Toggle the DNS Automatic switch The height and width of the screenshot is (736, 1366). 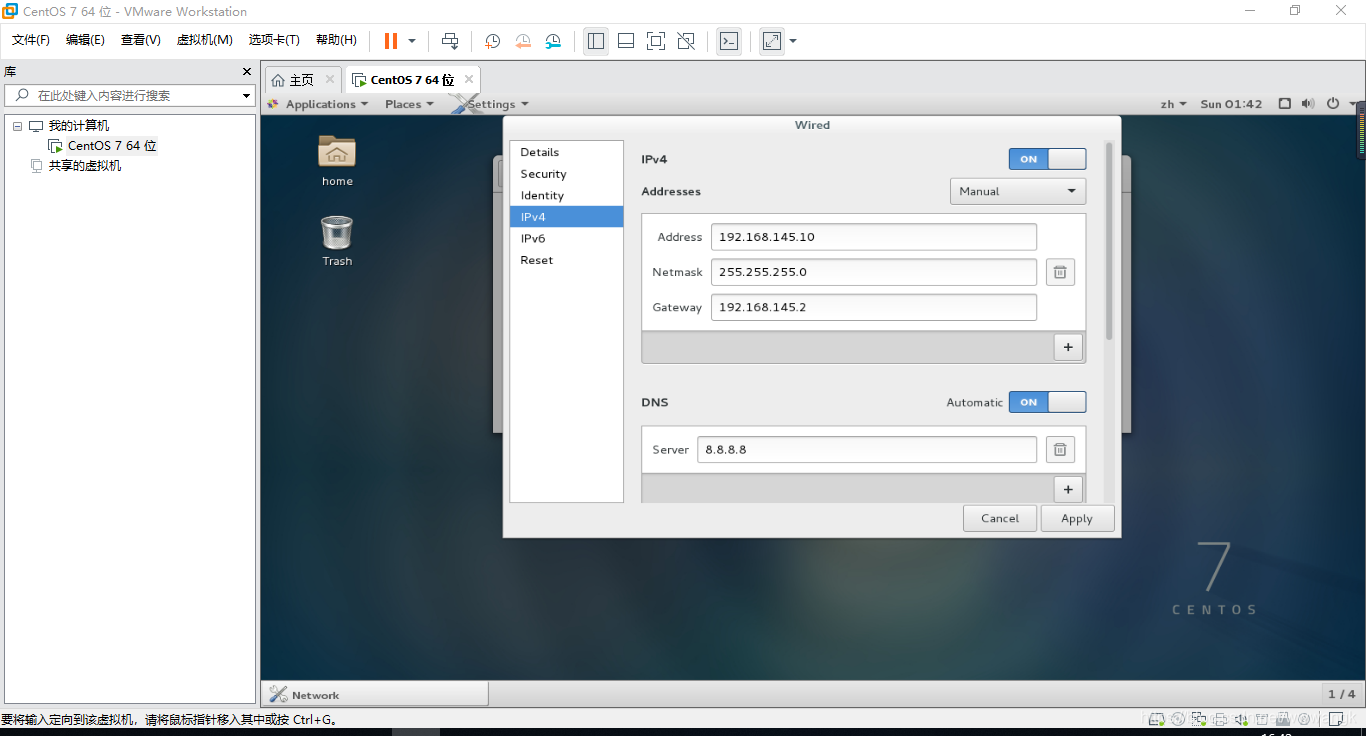[1047, 402]
